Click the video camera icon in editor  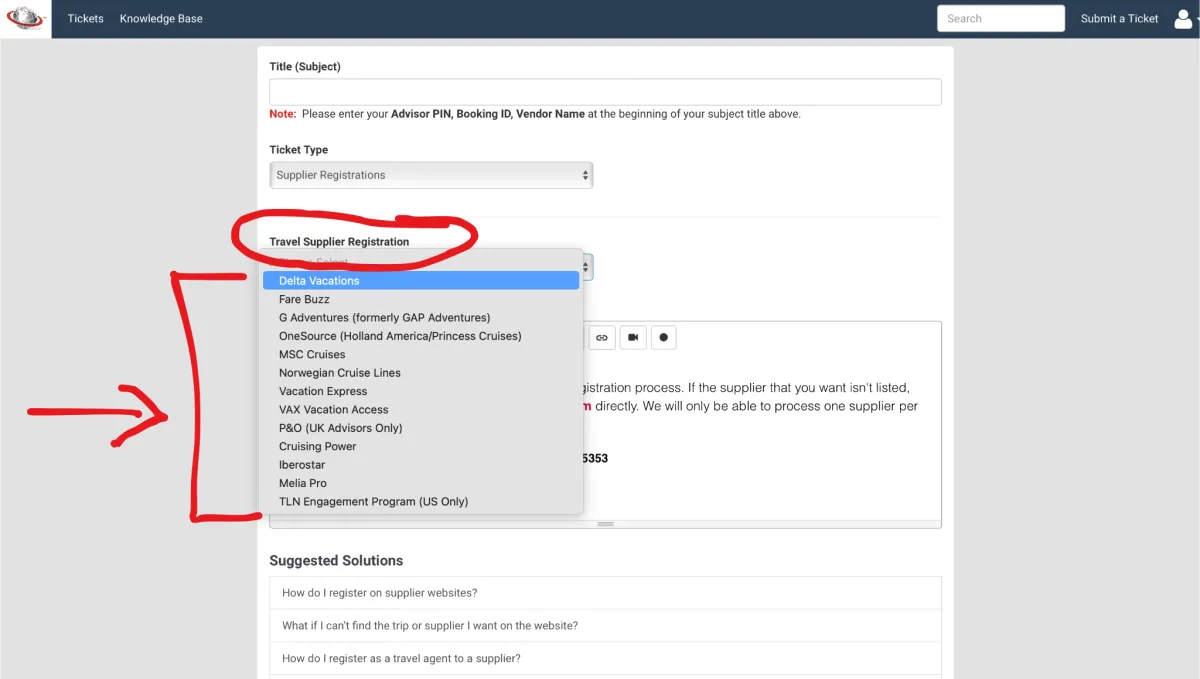coord(633,338)
